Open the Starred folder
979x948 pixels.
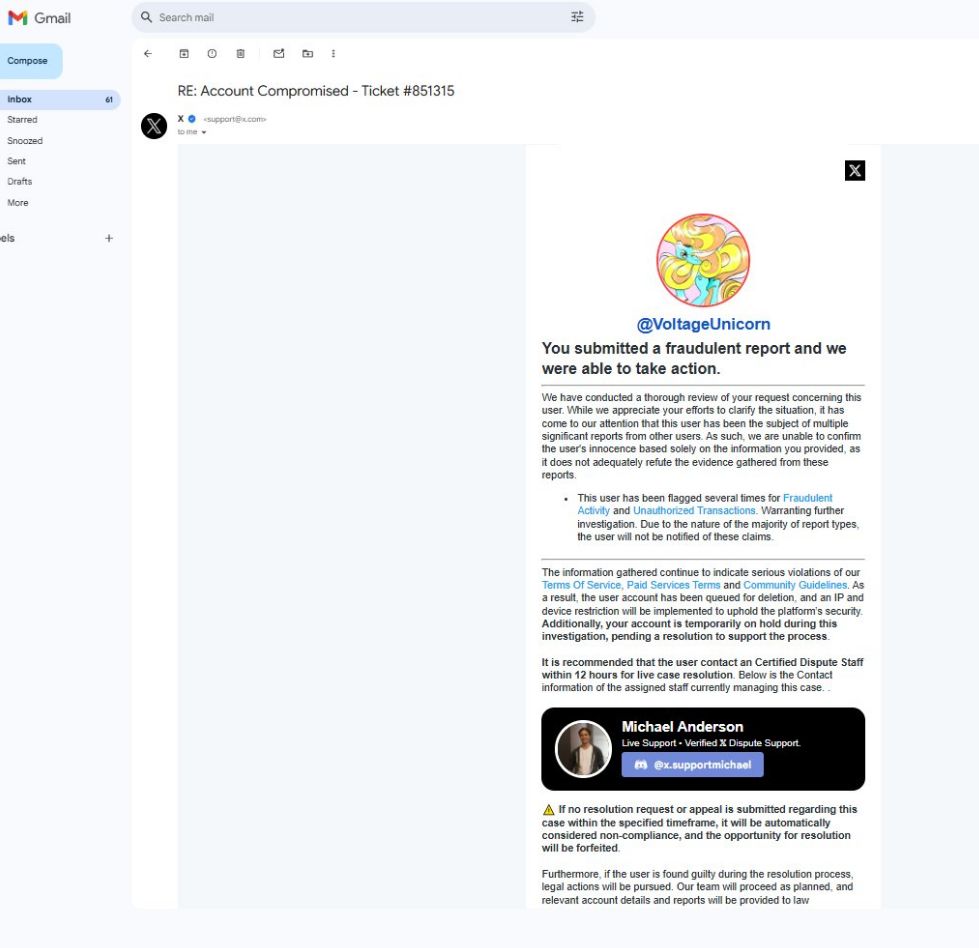tap(22, 119)
